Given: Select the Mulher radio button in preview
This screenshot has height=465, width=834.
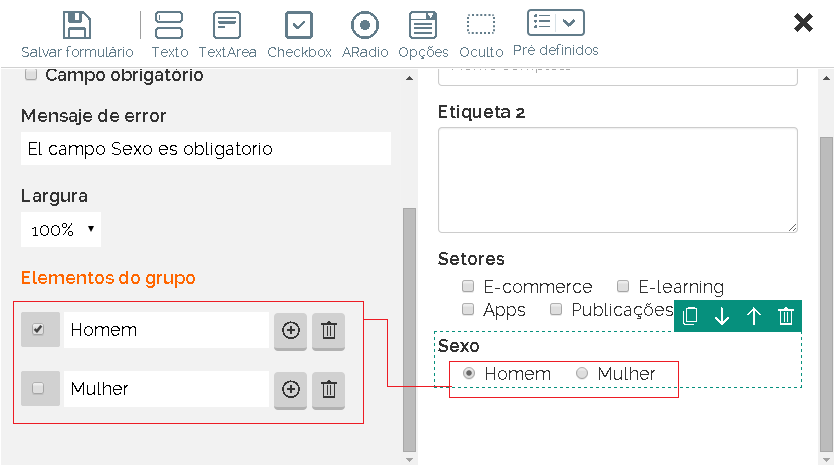Looking at the screenshot, I should click(x=582, y=374).
